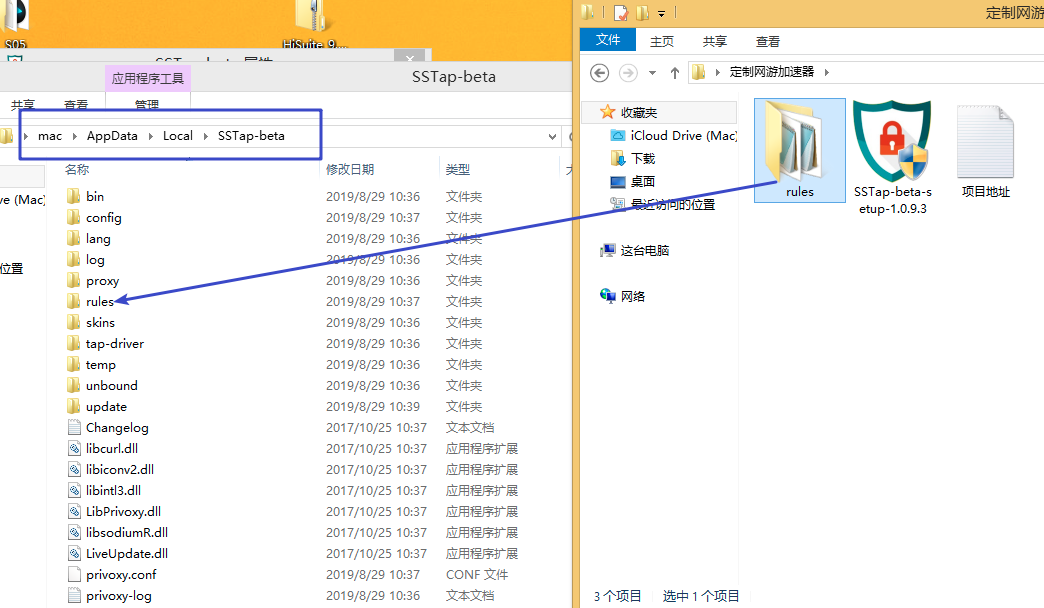Select the bin folder icon
Viewport: 1044px width, 608px height.
(73, 196)
